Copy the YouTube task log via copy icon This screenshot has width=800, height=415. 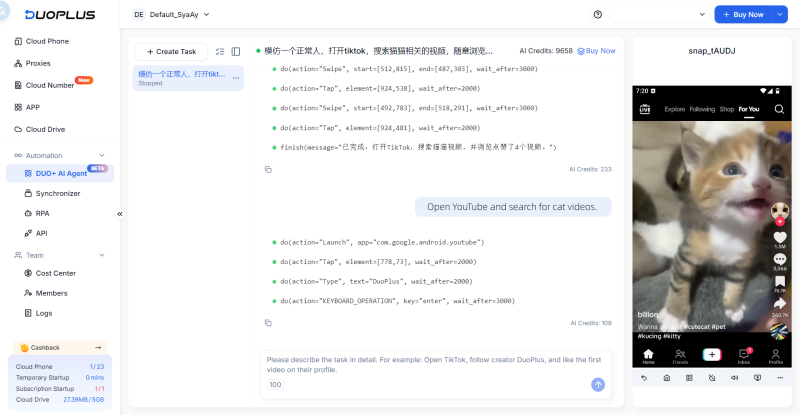pyautogui.click(x=268, y=323)
